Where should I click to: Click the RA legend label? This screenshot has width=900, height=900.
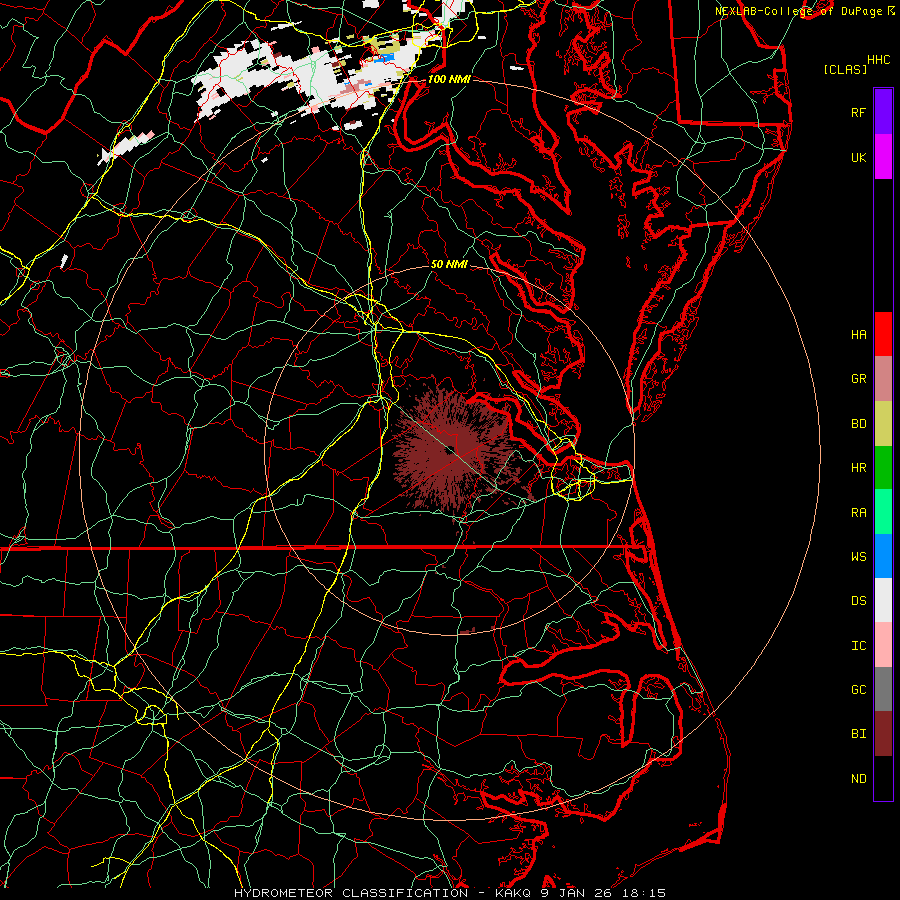pos(858,513)
